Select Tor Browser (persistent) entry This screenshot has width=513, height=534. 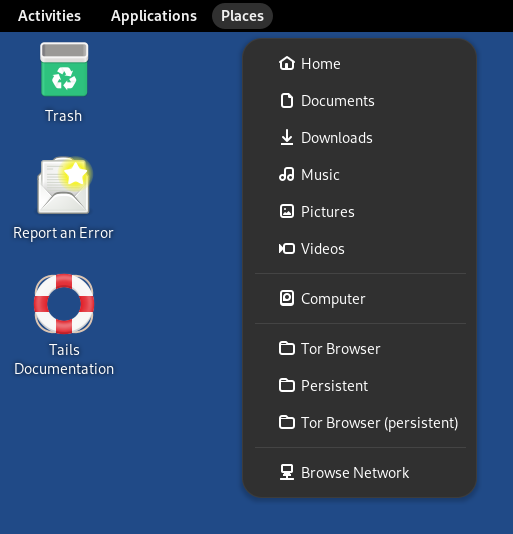360,423
